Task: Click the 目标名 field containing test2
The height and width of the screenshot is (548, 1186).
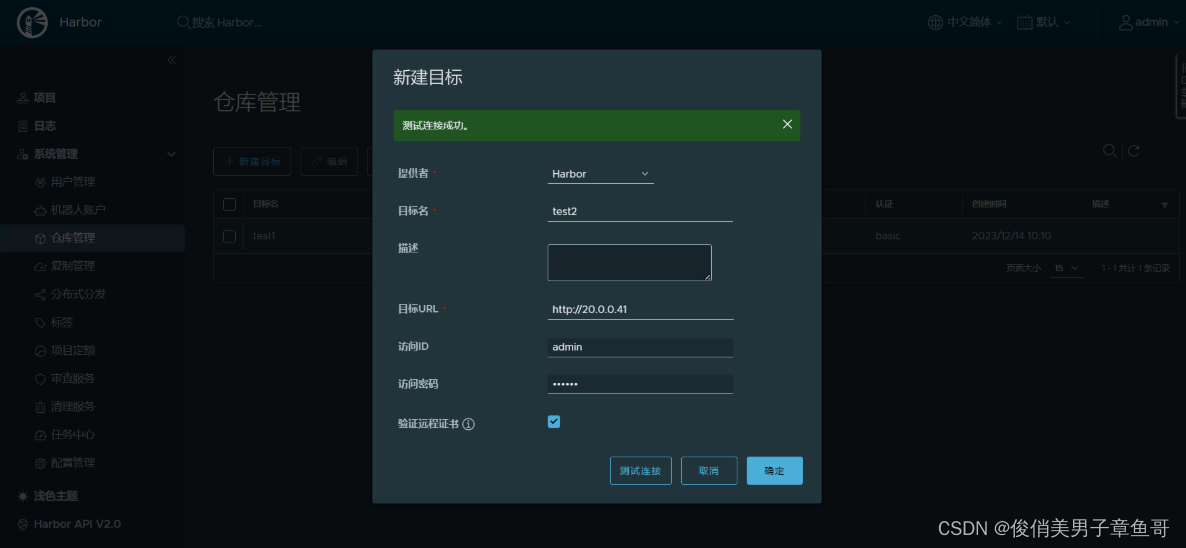Action: point(640,212)
